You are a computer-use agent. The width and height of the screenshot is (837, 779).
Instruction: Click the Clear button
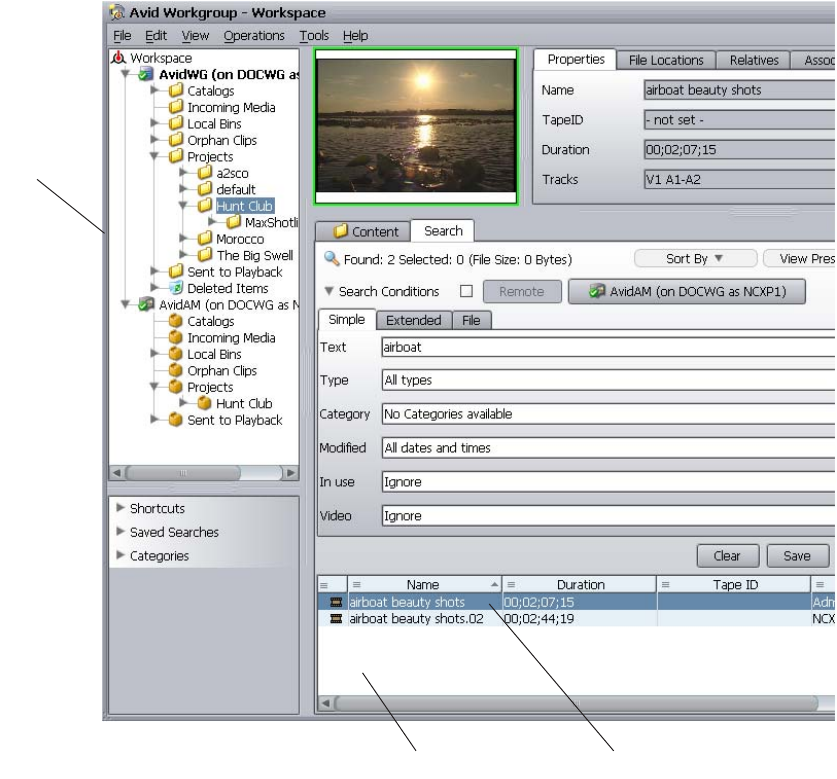pyautogui.click(x=728, y=556)
